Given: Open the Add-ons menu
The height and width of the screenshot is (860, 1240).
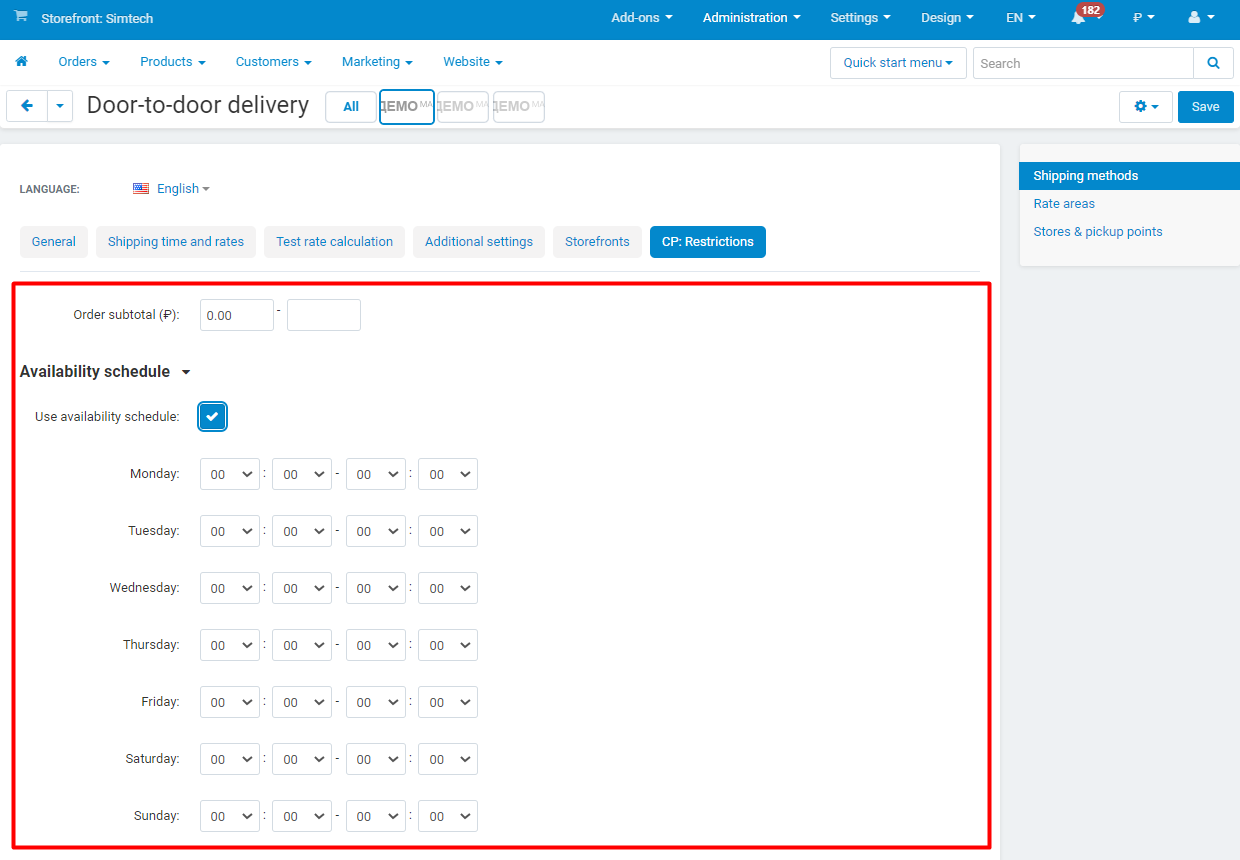Looking at the screenshot, I should pos(641,18).
